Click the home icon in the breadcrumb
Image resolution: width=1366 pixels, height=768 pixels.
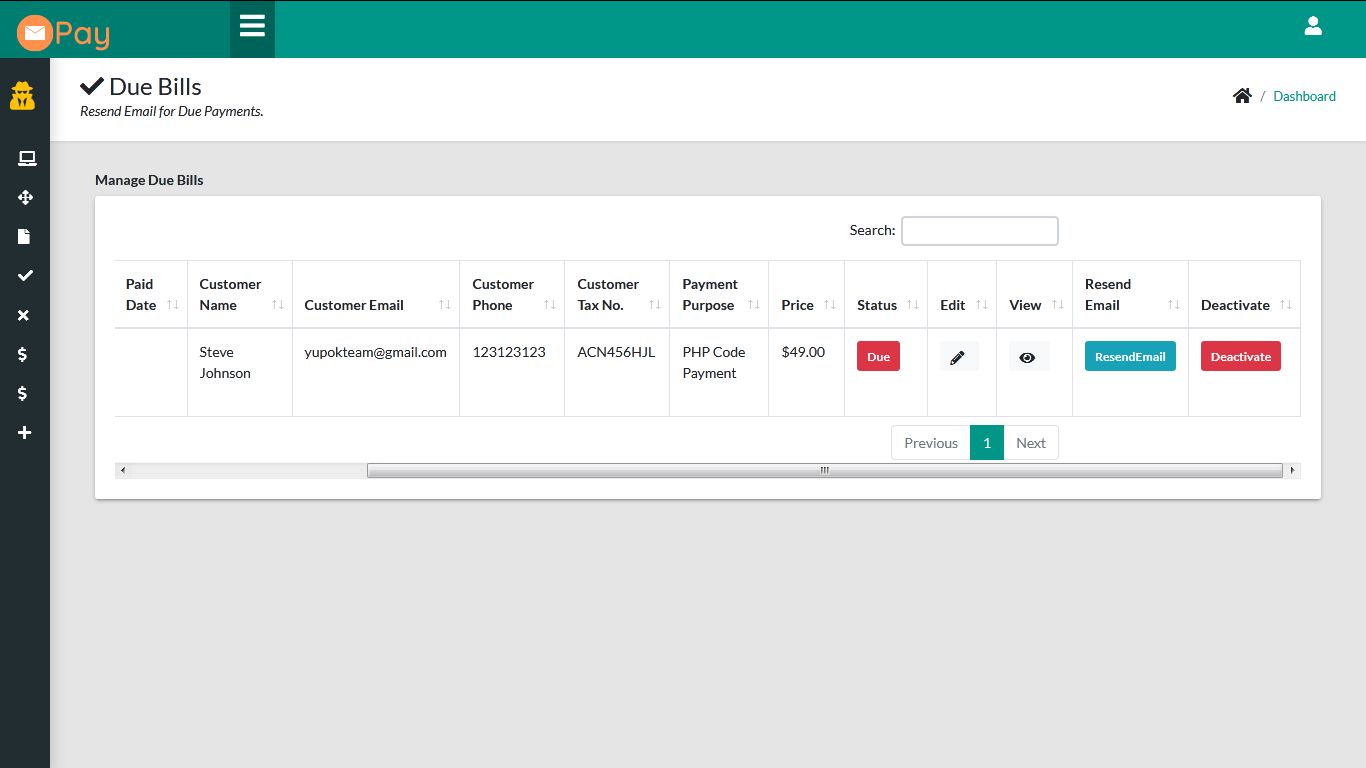pyautogui.click(x=1242, y=94)
